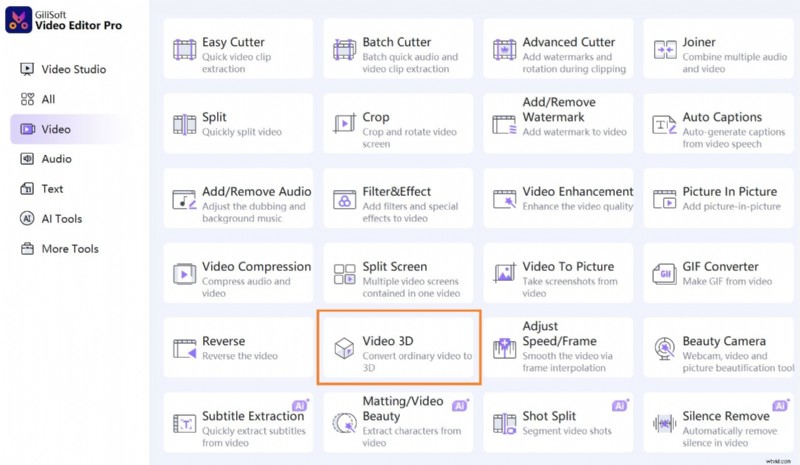
Task: Click 'Crop and rotate video screen' text
Action: click(409, 138)
